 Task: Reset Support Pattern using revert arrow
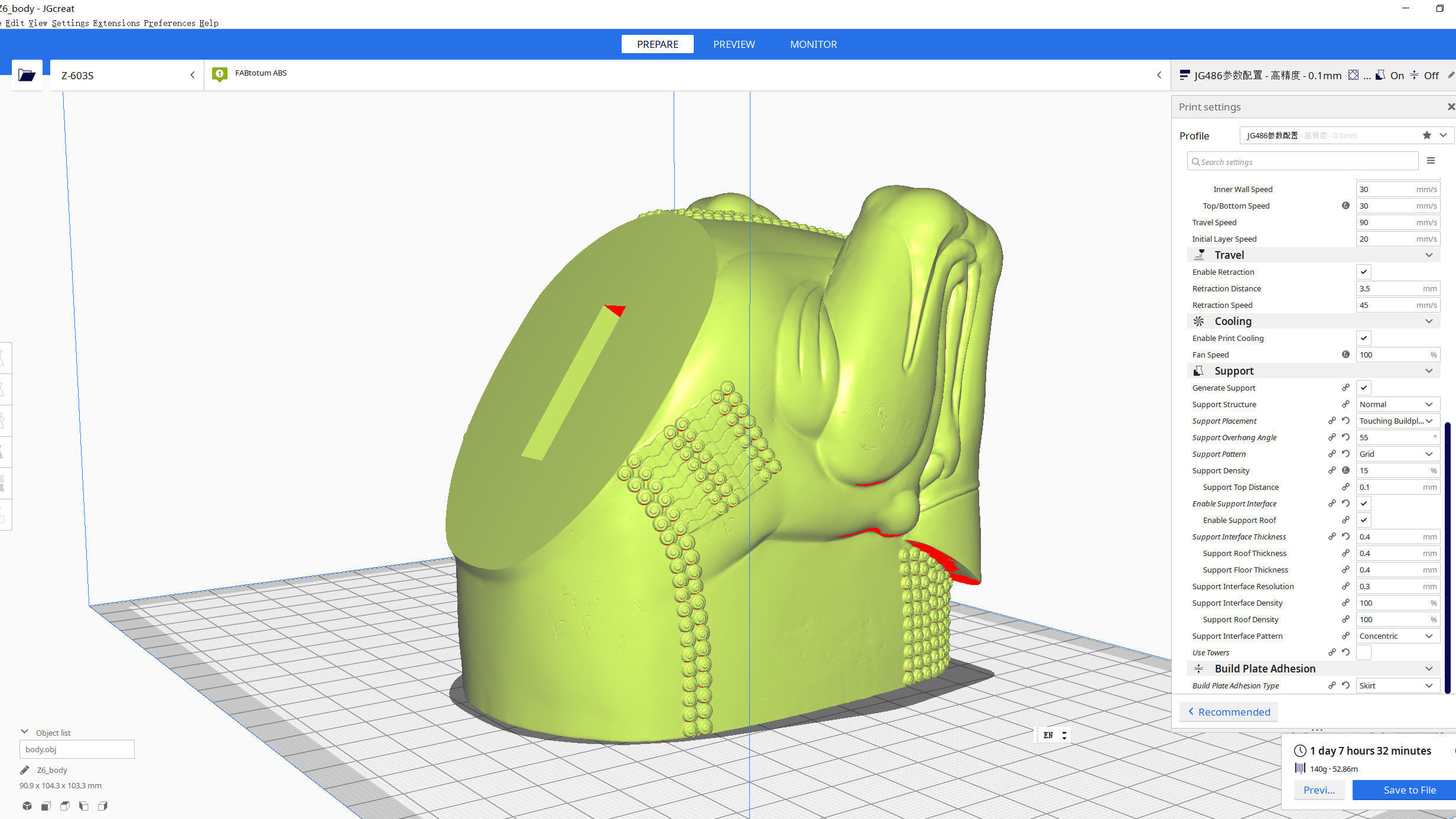tap(1345, 454)
